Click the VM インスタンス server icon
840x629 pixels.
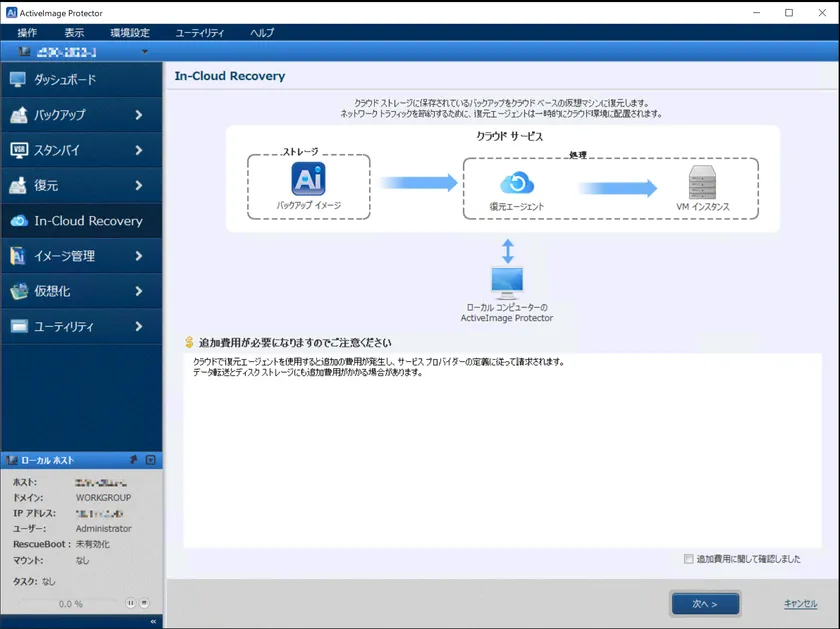point(703,182)
